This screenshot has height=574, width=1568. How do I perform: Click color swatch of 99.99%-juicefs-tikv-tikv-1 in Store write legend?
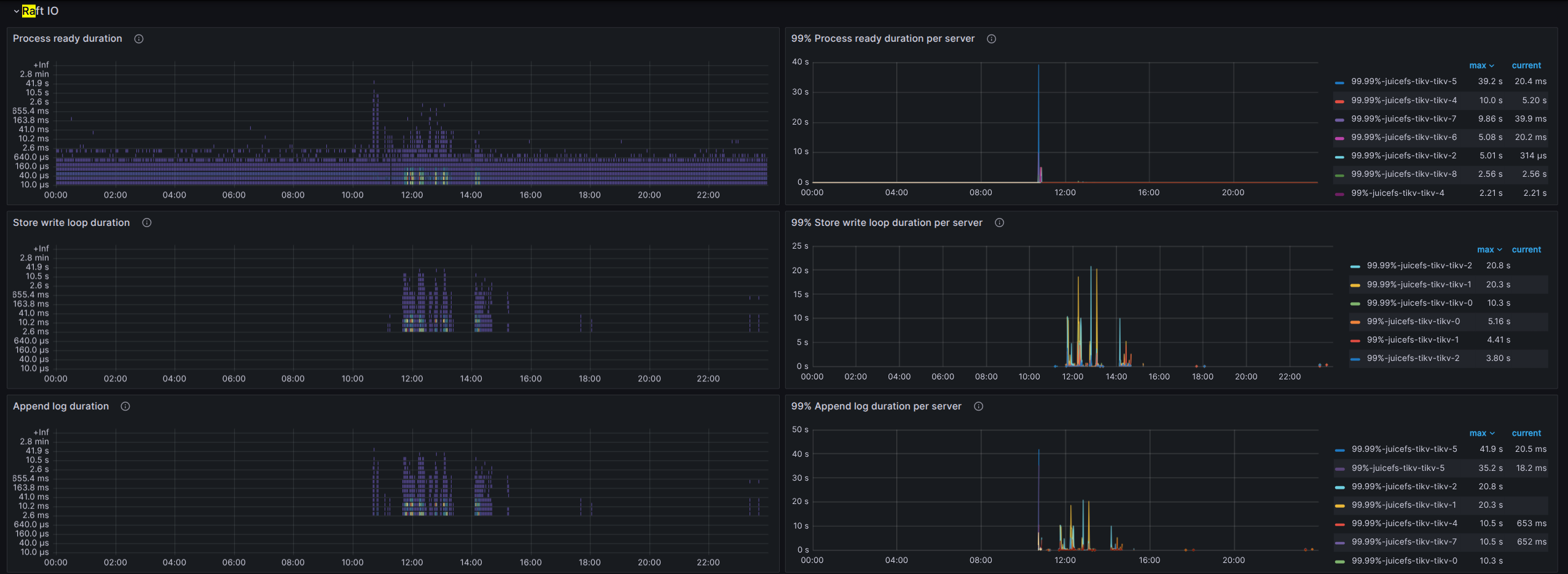(x=1355, y=285)
